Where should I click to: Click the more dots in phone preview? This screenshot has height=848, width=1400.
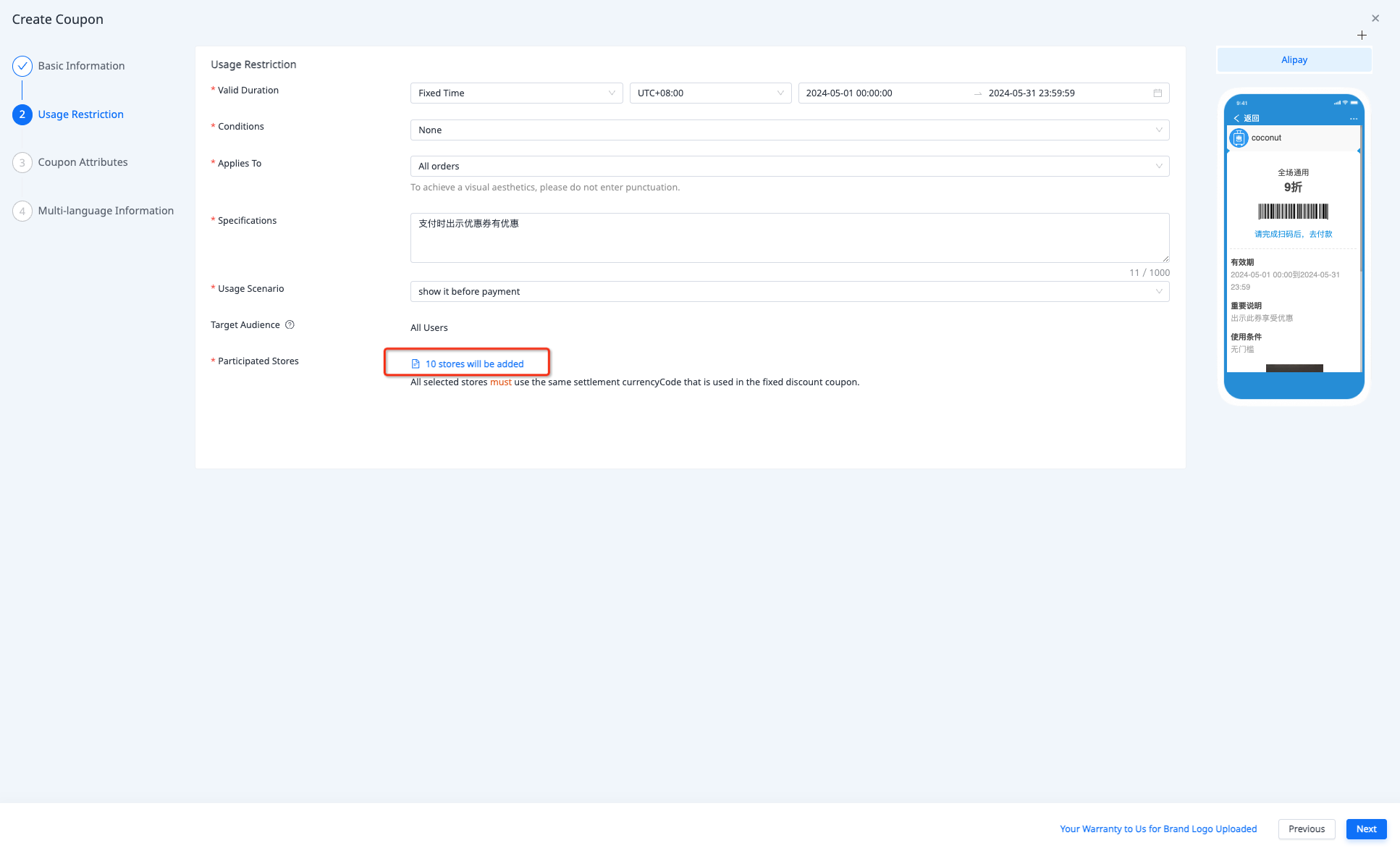[1353, 118]
